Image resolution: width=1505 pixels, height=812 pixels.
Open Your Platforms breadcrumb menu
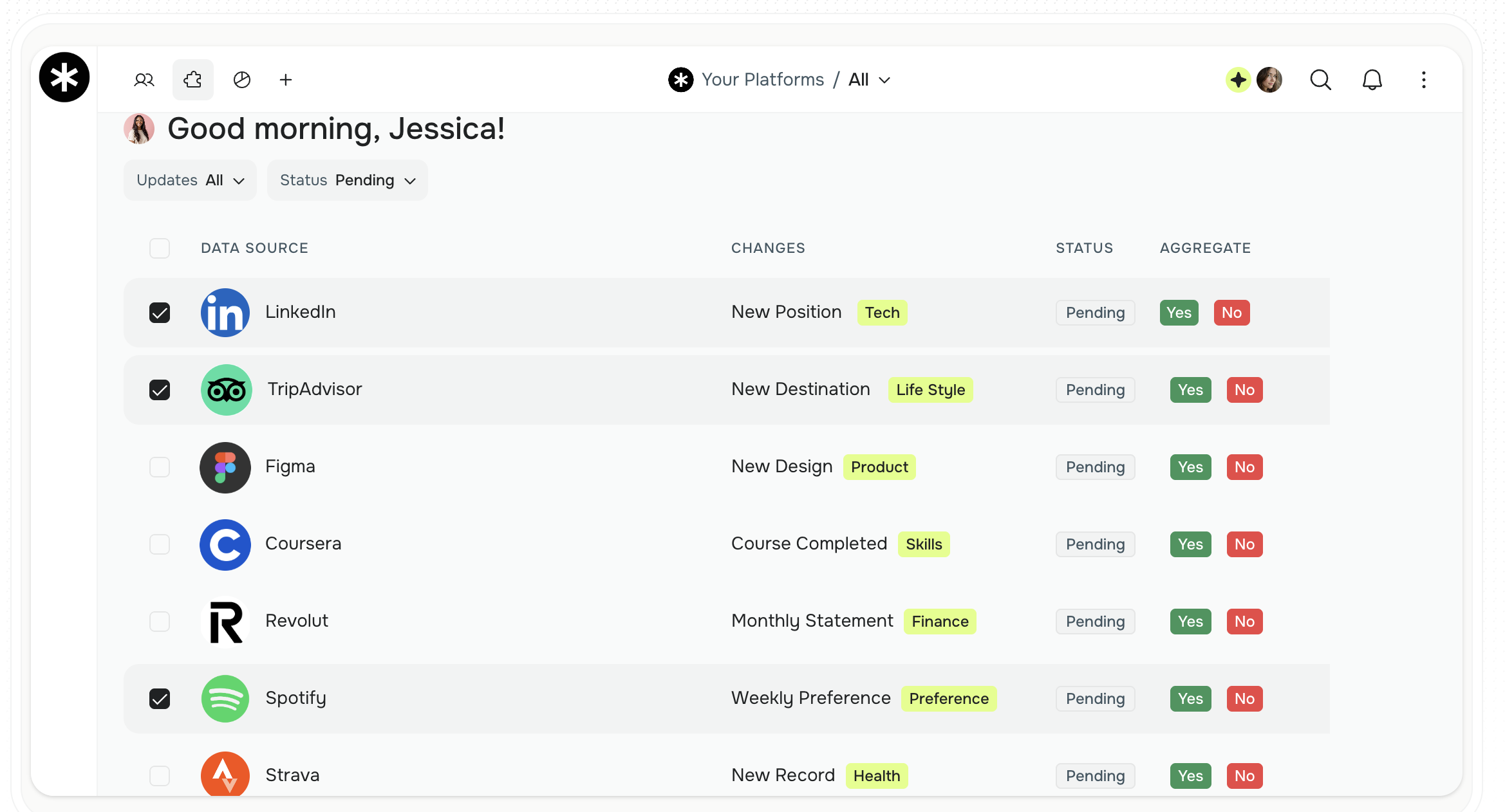click(763, 79)
